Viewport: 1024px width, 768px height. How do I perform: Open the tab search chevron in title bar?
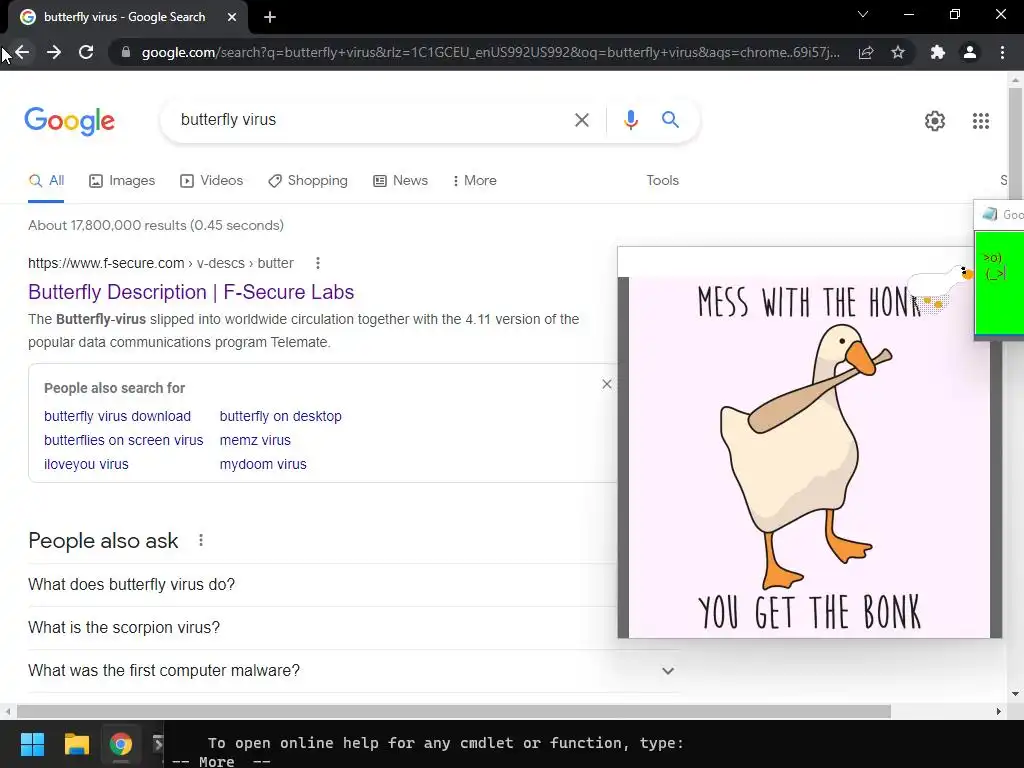(x=863, y=14)
